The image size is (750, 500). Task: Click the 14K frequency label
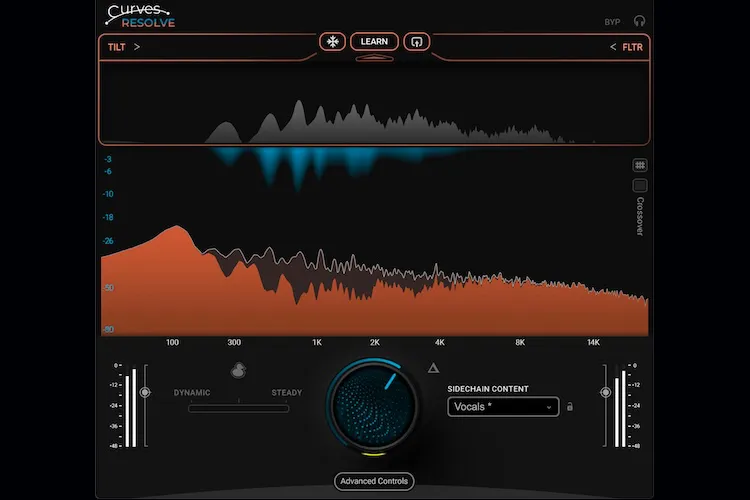(593, 343)
